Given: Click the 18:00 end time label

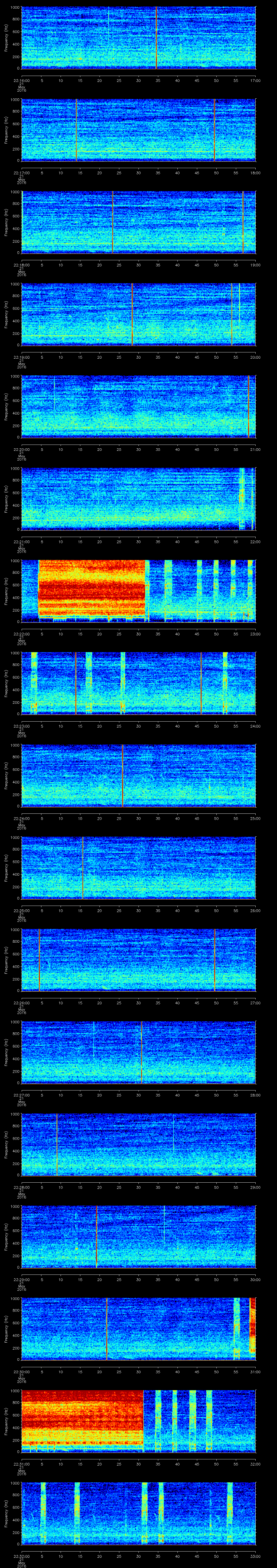Looking at the screenshot, I should (x=255, y=173).
